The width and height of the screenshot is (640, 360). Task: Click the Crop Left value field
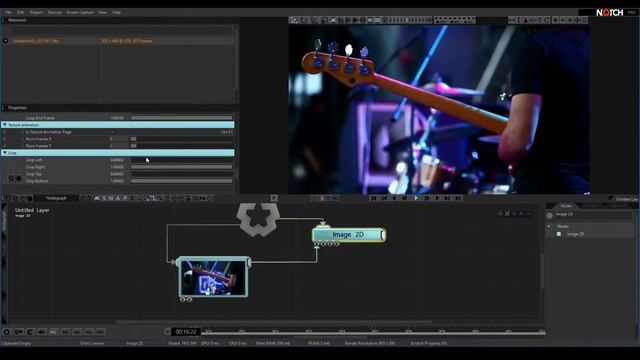pyautogui.click(x=118, y=160)
